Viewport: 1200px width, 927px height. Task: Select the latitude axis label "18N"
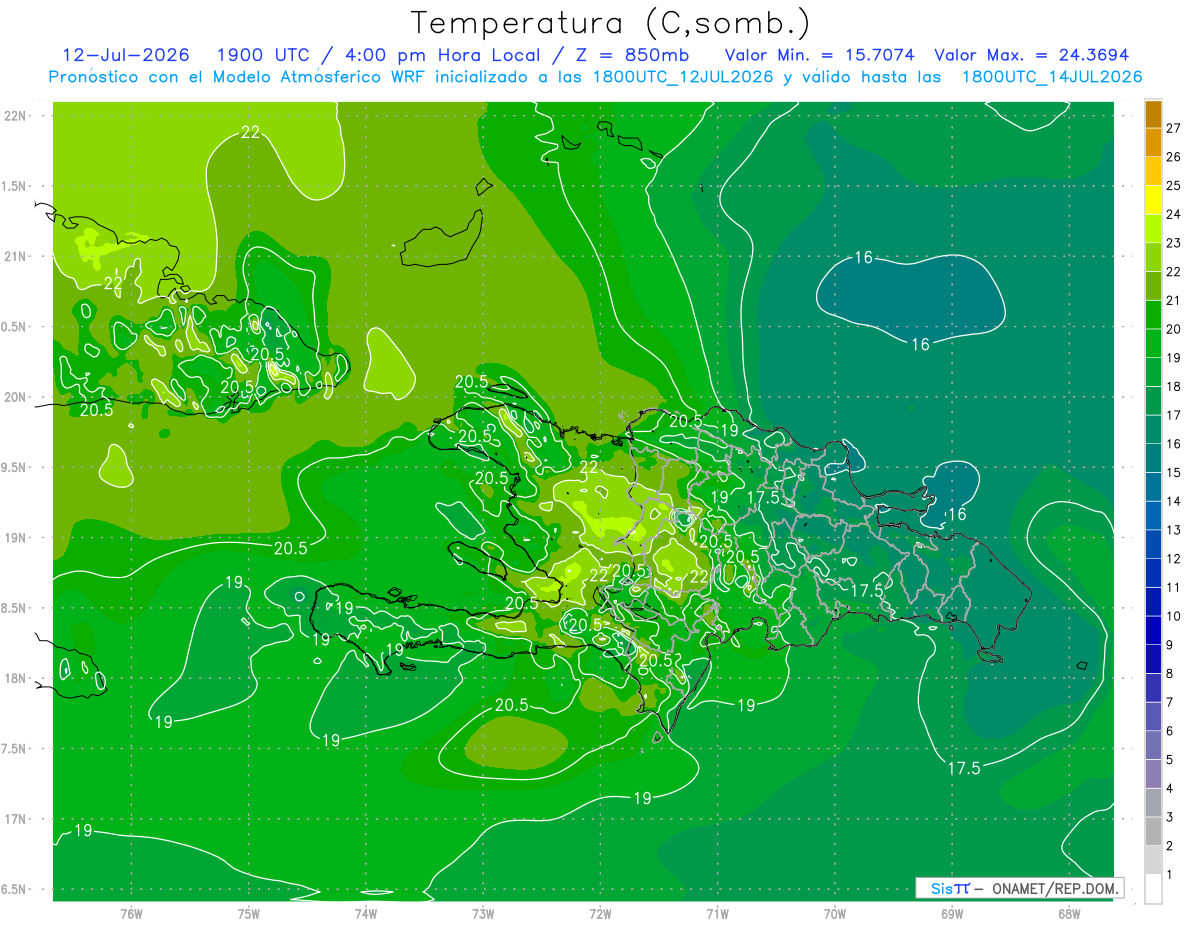17,678
